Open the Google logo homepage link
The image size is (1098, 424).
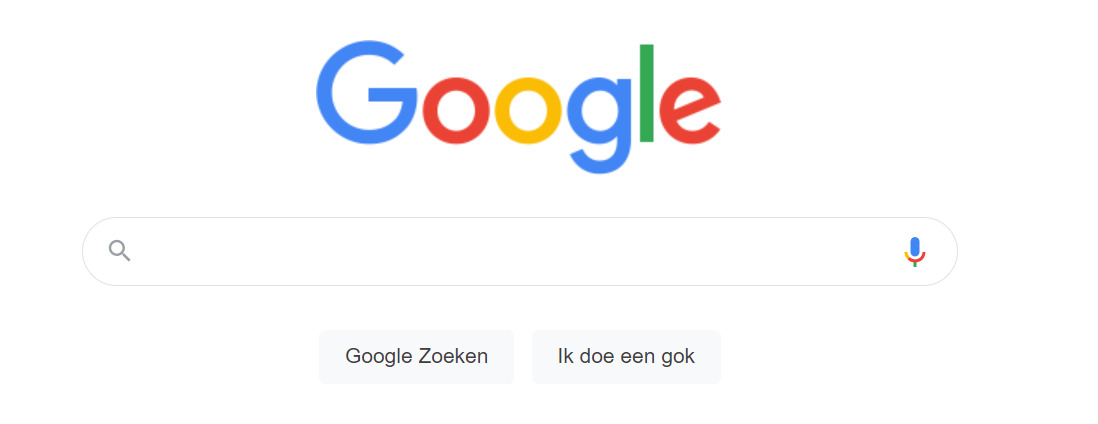point(519,108)
